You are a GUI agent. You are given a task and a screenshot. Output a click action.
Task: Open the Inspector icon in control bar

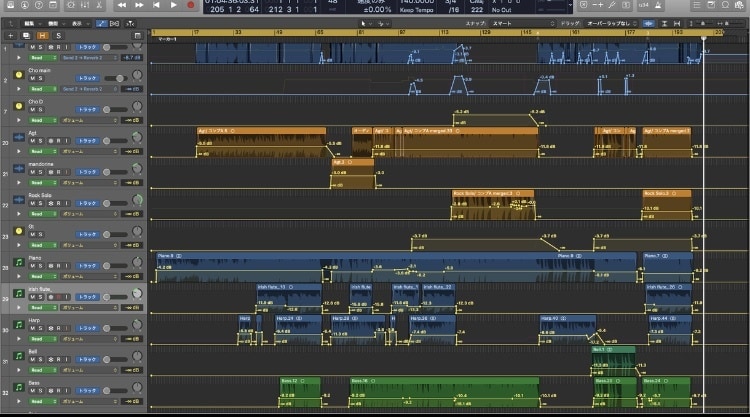point(24,5)
